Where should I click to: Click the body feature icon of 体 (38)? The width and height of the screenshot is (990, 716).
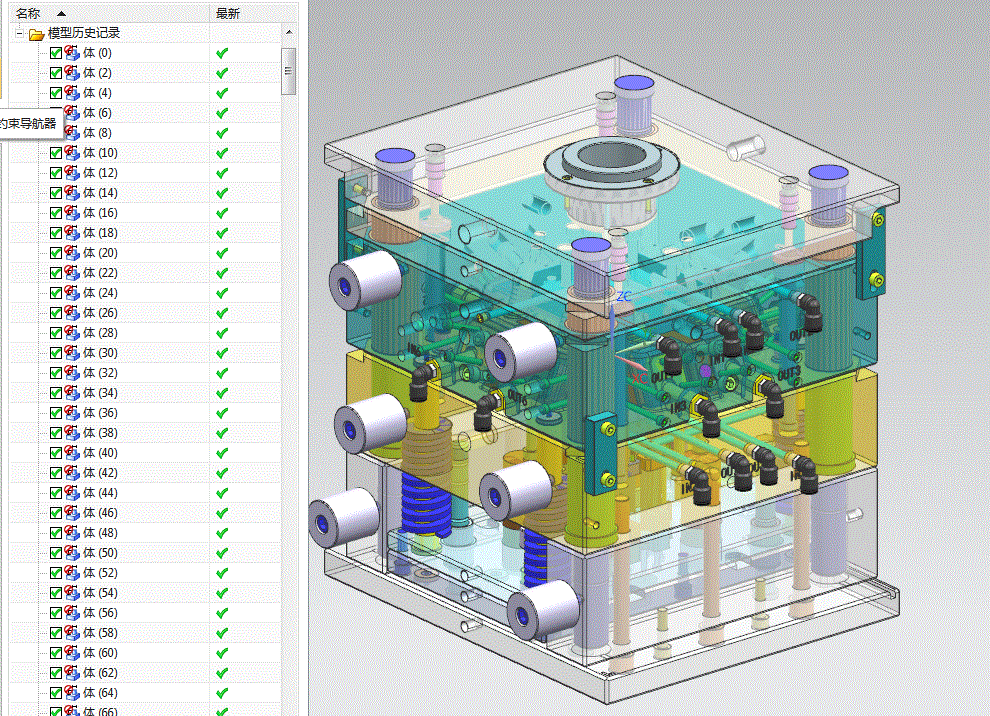(72, 433)
